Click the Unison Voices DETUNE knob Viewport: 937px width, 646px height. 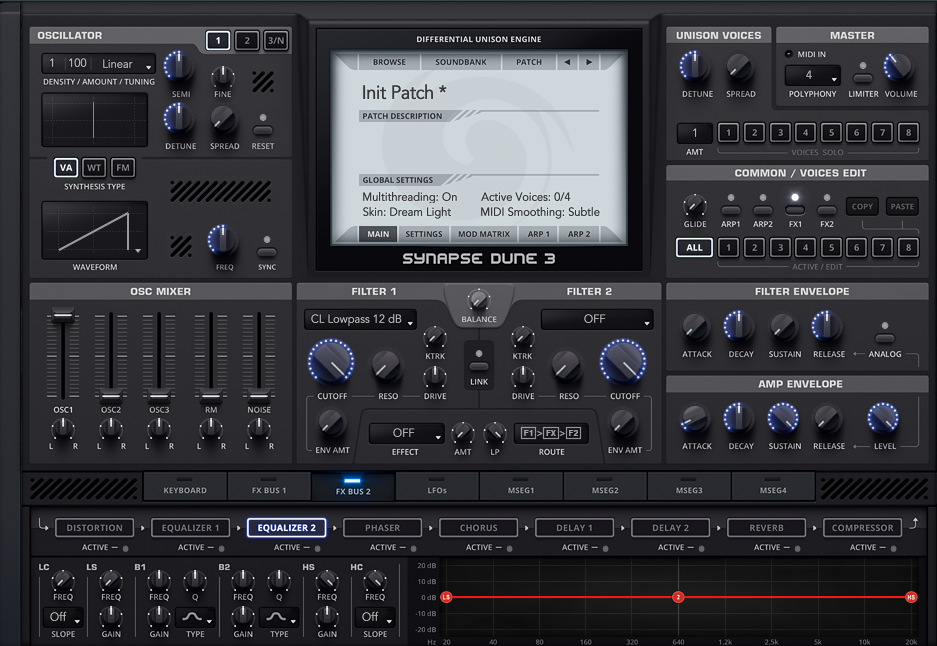pos(695,67)
